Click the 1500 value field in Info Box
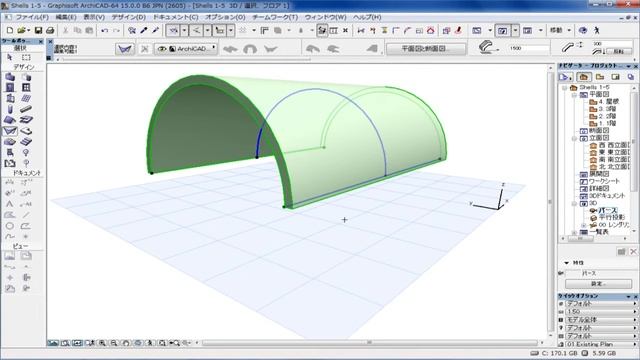The image size is (640, 360). tap(529, 48)
